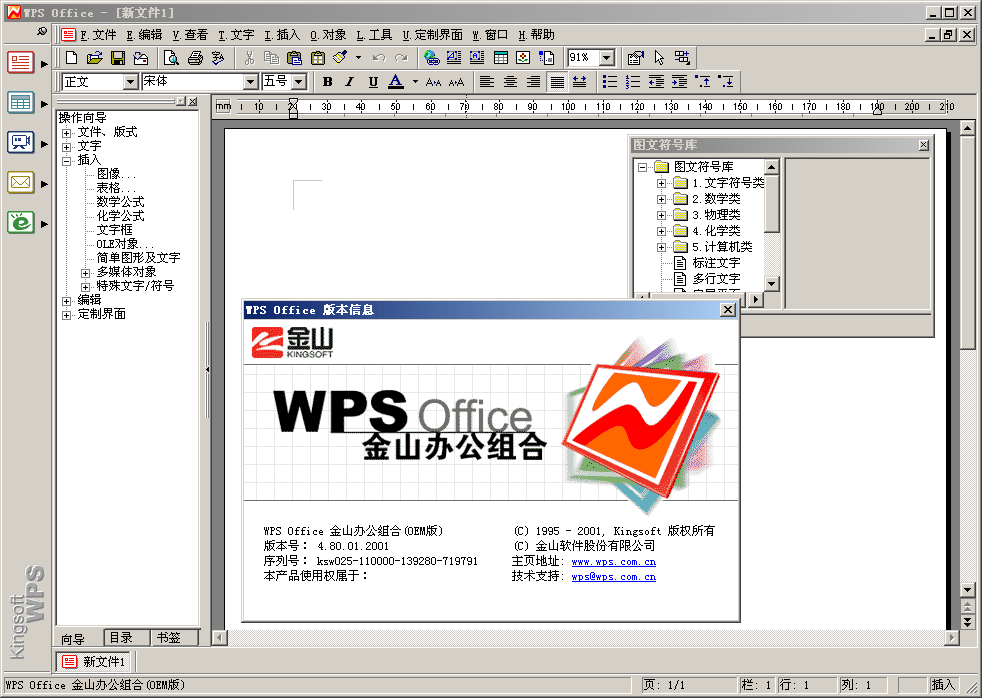Open the presentation icon in left sidebar
The height and width of the screenshot is (698, 982).
(x=20, y=143)
